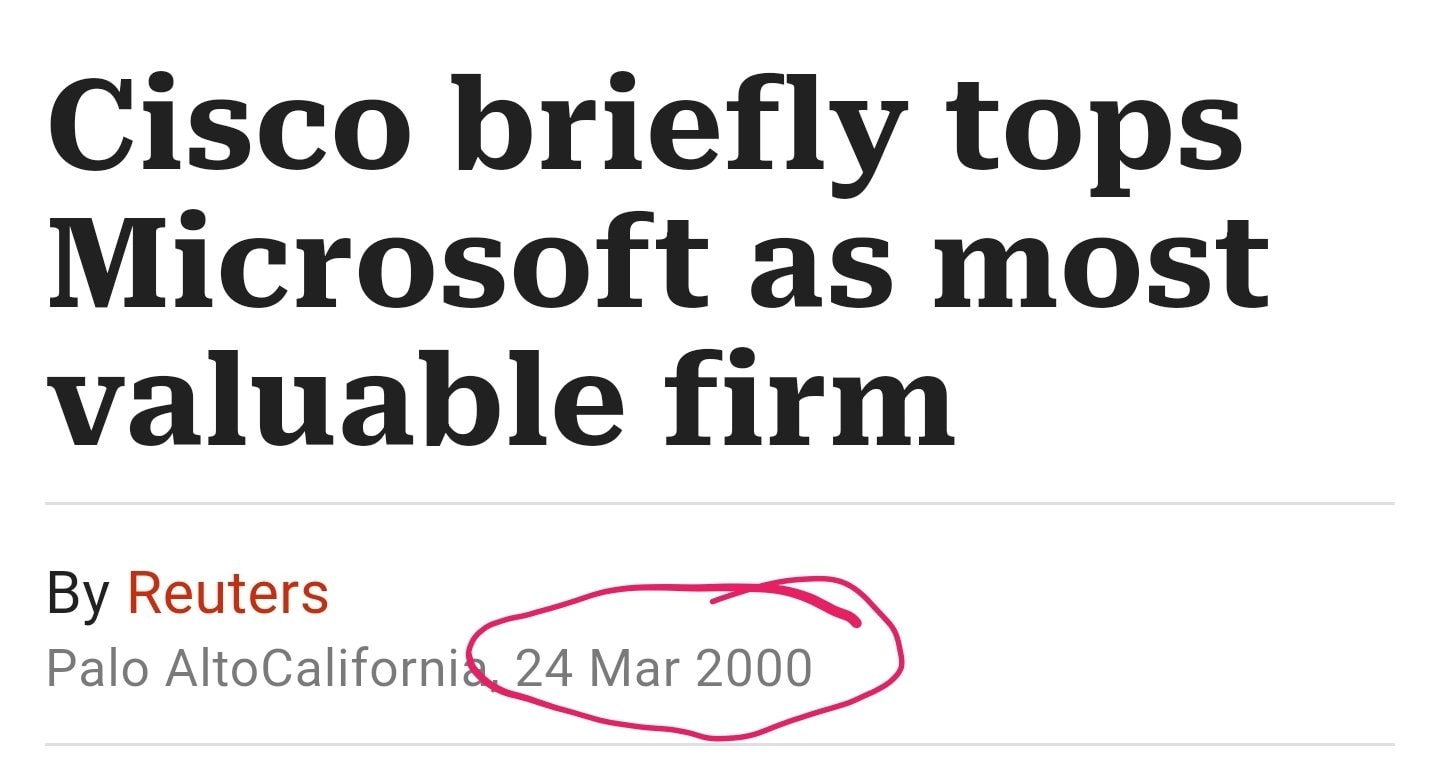Click the year 2000 in the dateline

(754, 667)
